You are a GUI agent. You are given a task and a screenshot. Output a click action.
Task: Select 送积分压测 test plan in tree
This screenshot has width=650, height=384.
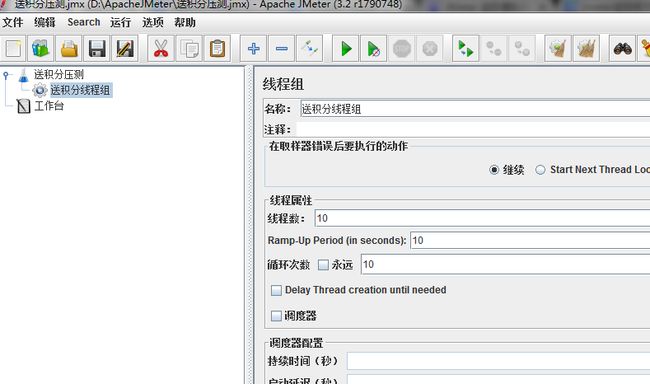click(x=59, y=75)
